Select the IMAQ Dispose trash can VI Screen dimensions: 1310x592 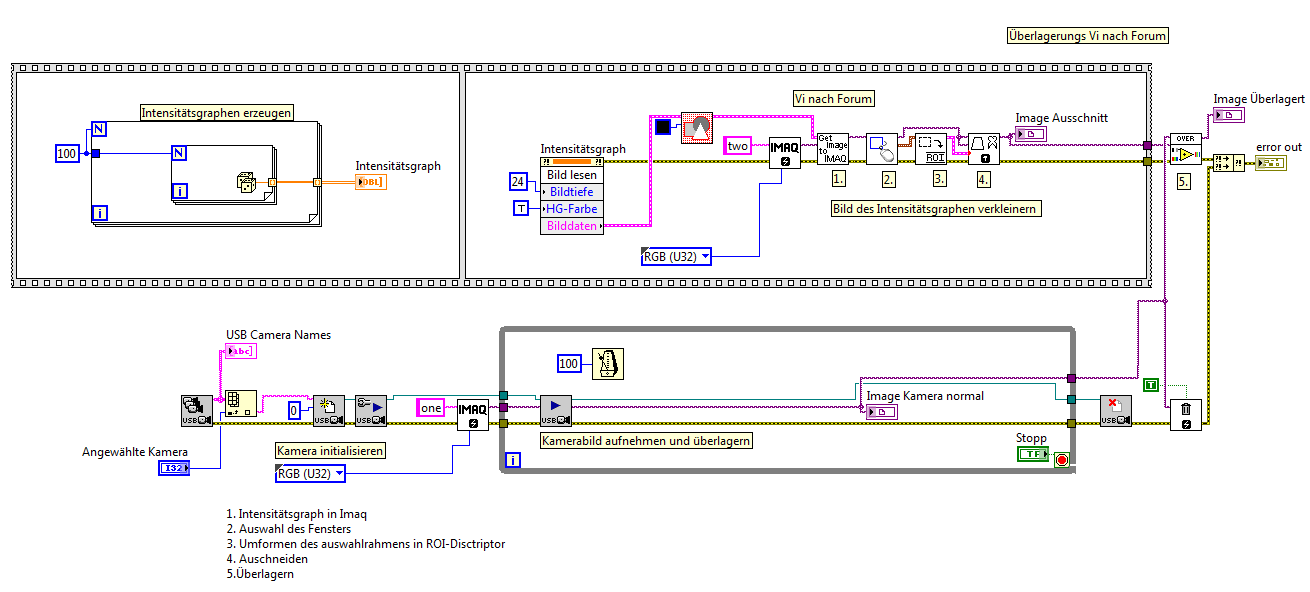pyautogui.click(x=1185, y=414)
